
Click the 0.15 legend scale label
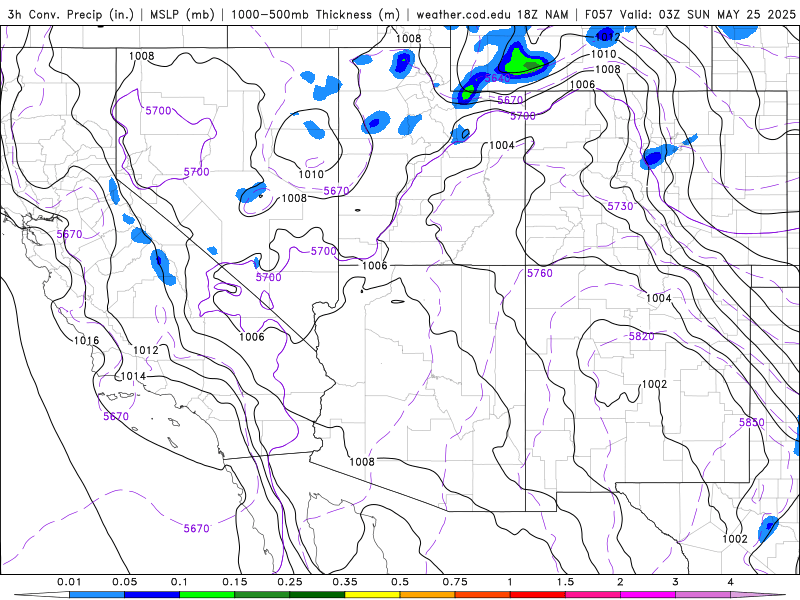[x=235, y=582]
